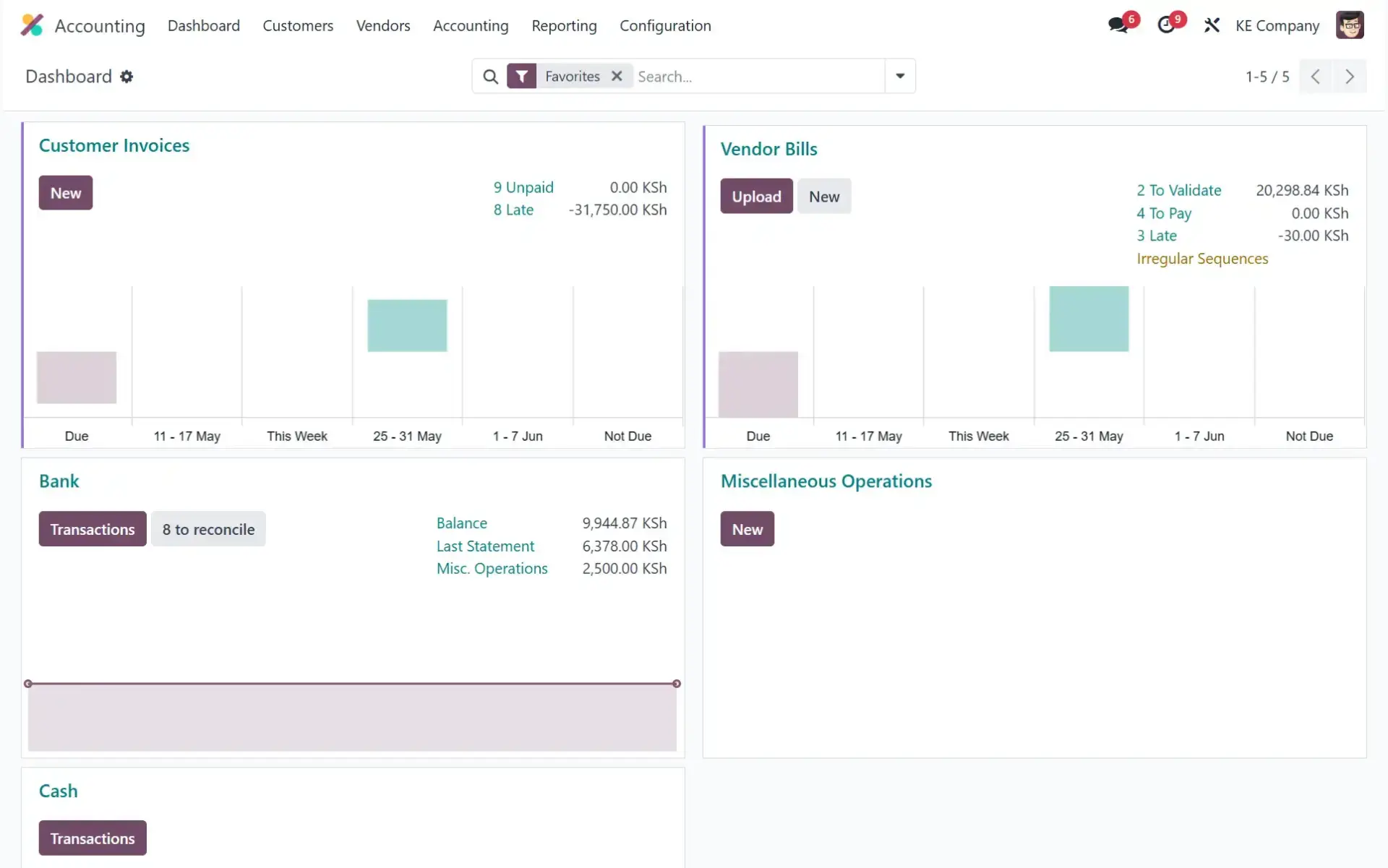Open the Irregular Sequences link
Screen dimensions: 1388x868
click(x=1202, y=259)
